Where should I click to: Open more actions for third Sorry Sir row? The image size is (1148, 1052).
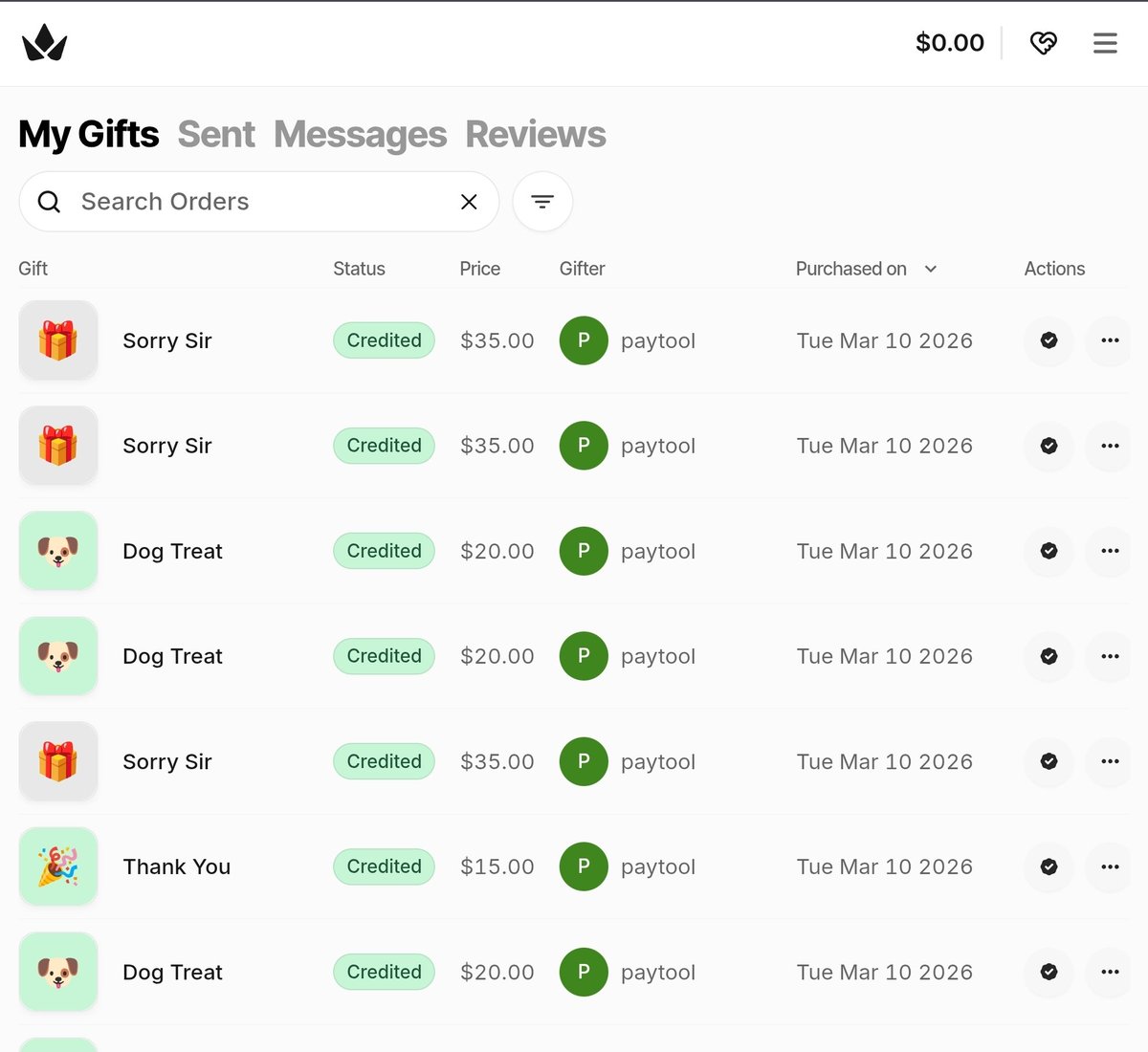[1110, 761]
